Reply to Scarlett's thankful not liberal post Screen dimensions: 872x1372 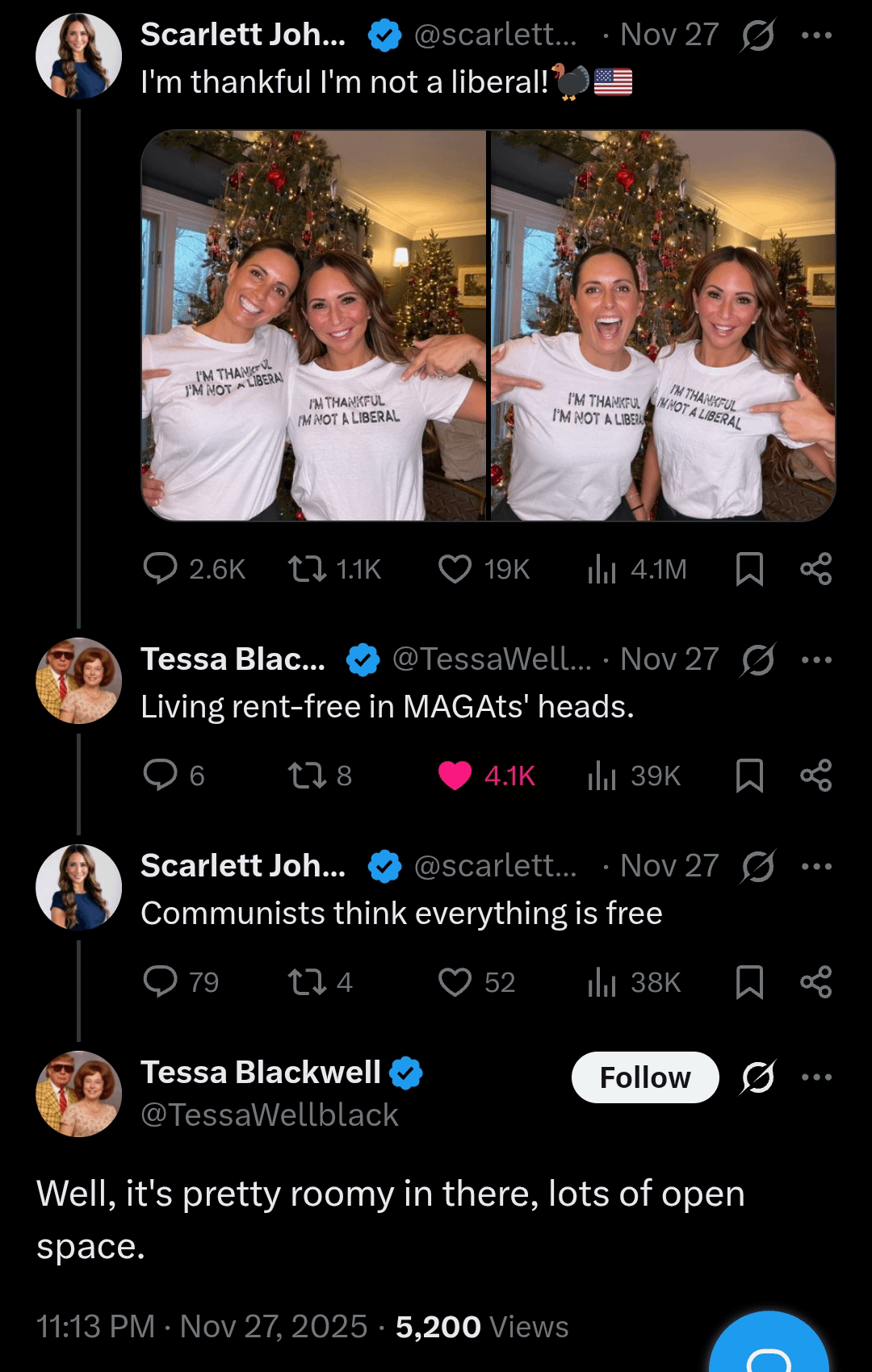[x=160, y=569]
